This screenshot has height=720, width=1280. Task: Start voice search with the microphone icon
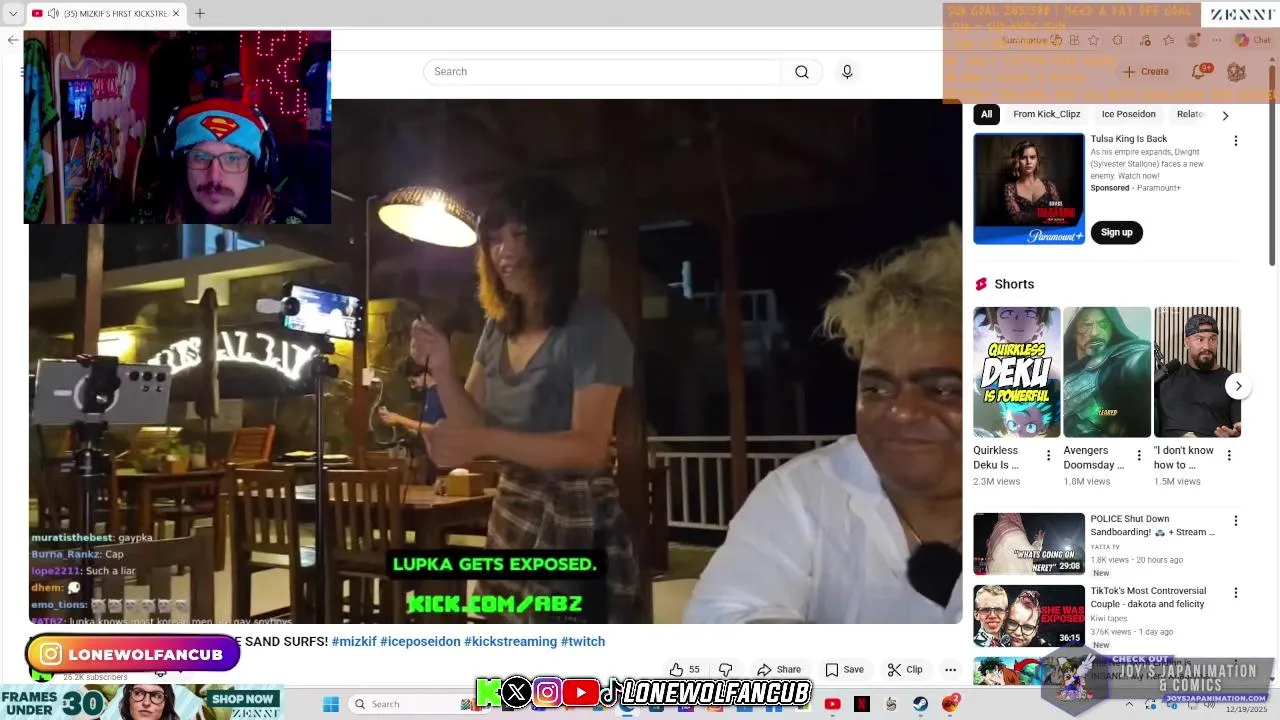[847, 72]
